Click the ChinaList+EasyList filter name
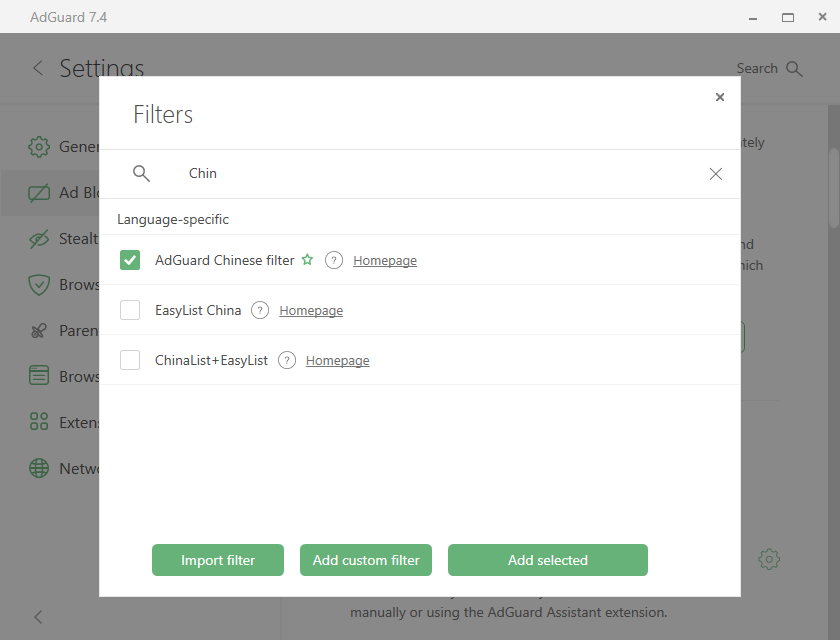The width and height of the screenshot is (840, 640). pos(211,360)
